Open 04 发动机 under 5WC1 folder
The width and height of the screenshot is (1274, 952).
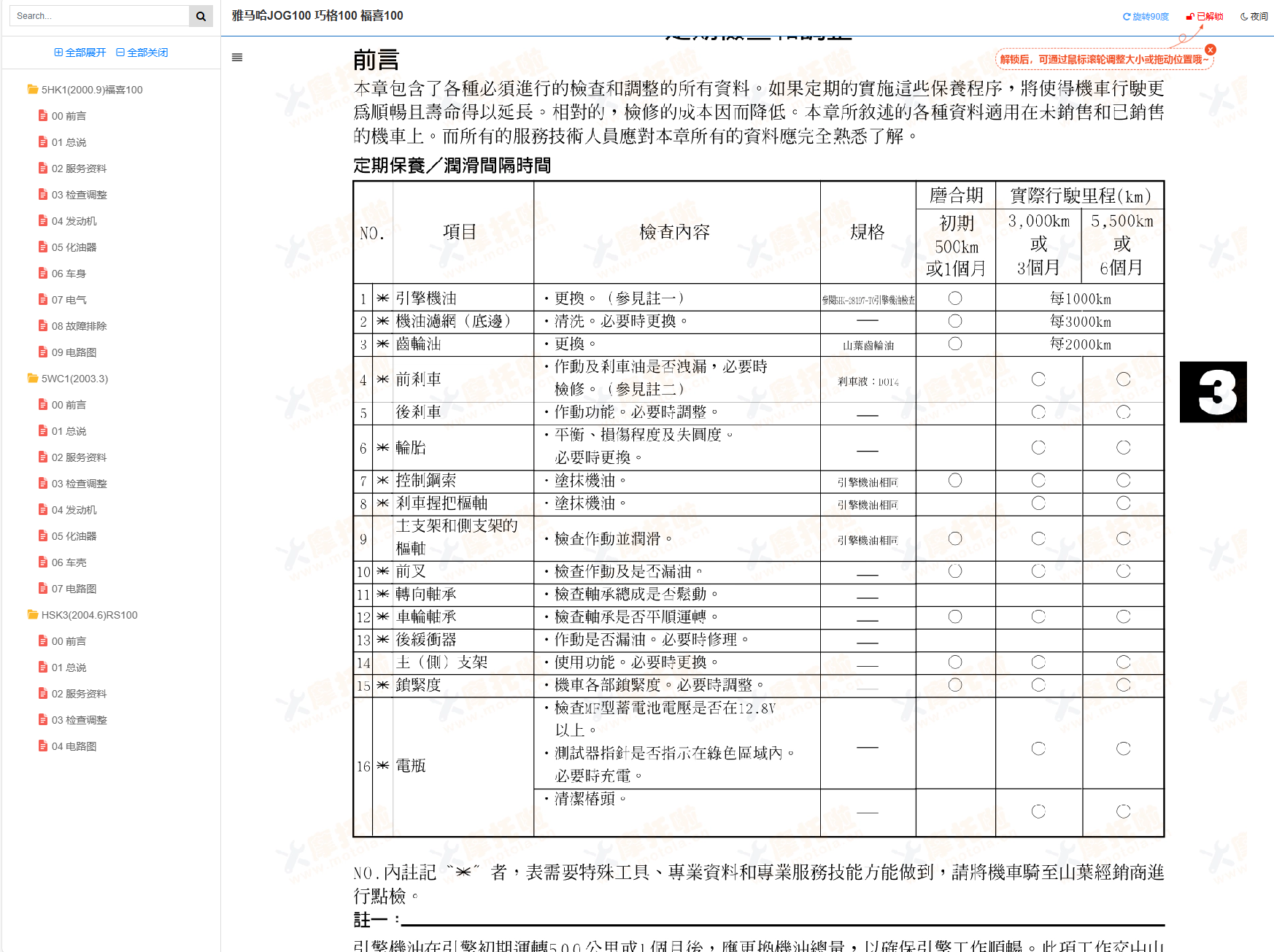(x=68, y=510)
